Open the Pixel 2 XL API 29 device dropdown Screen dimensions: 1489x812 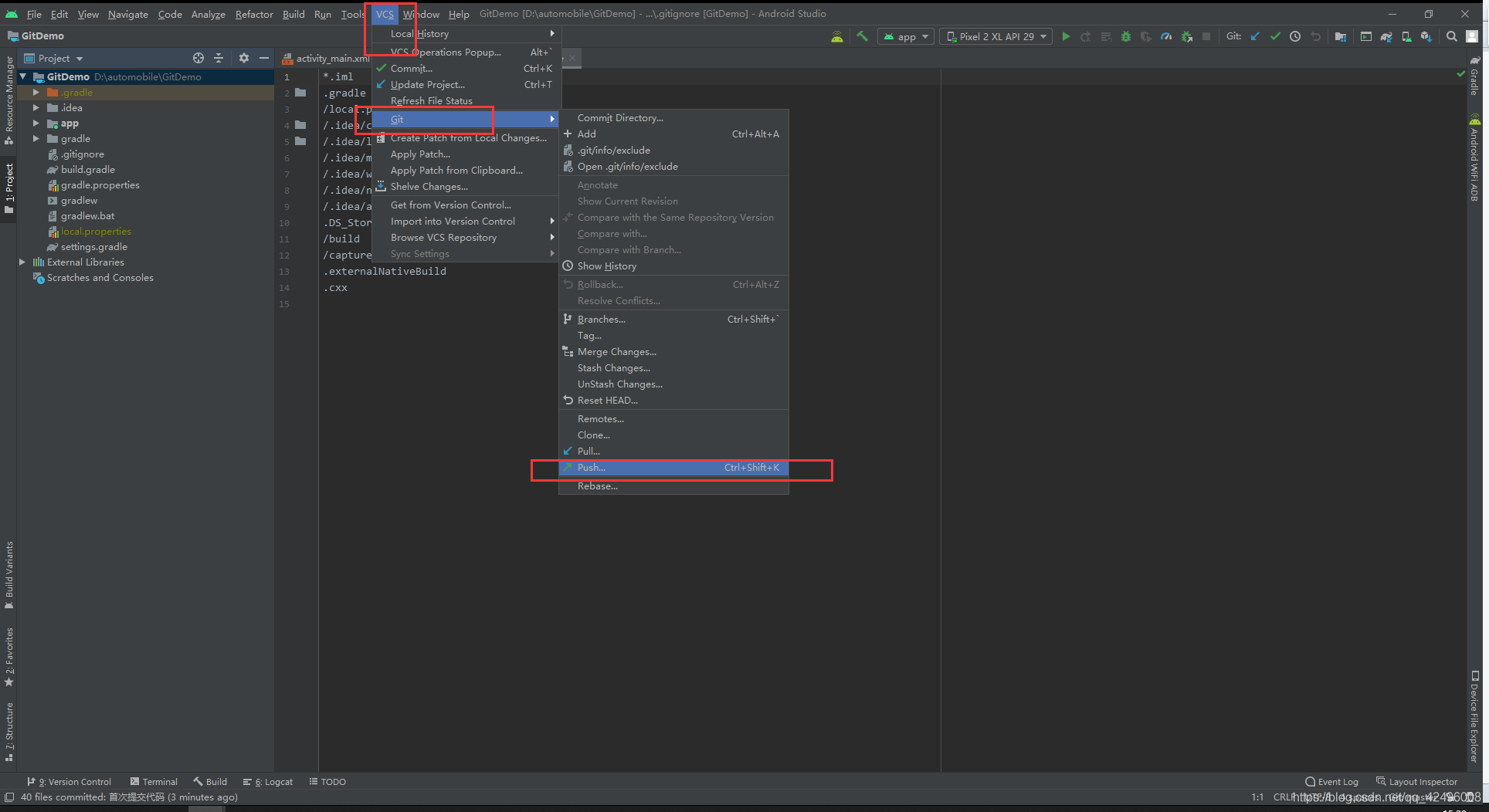click(996, 36)
